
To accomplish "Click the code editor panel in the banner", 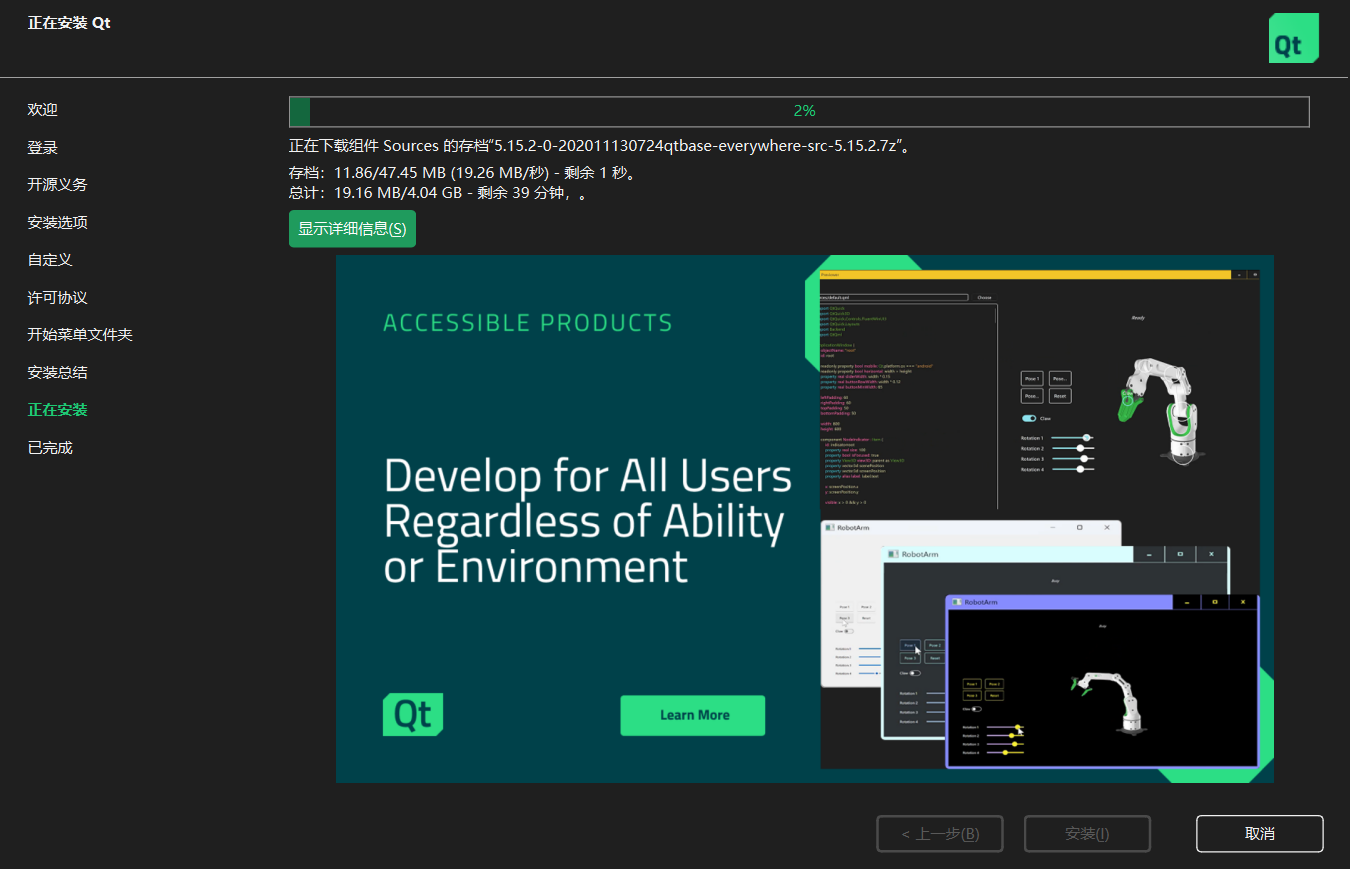I will tap(908, 405).
